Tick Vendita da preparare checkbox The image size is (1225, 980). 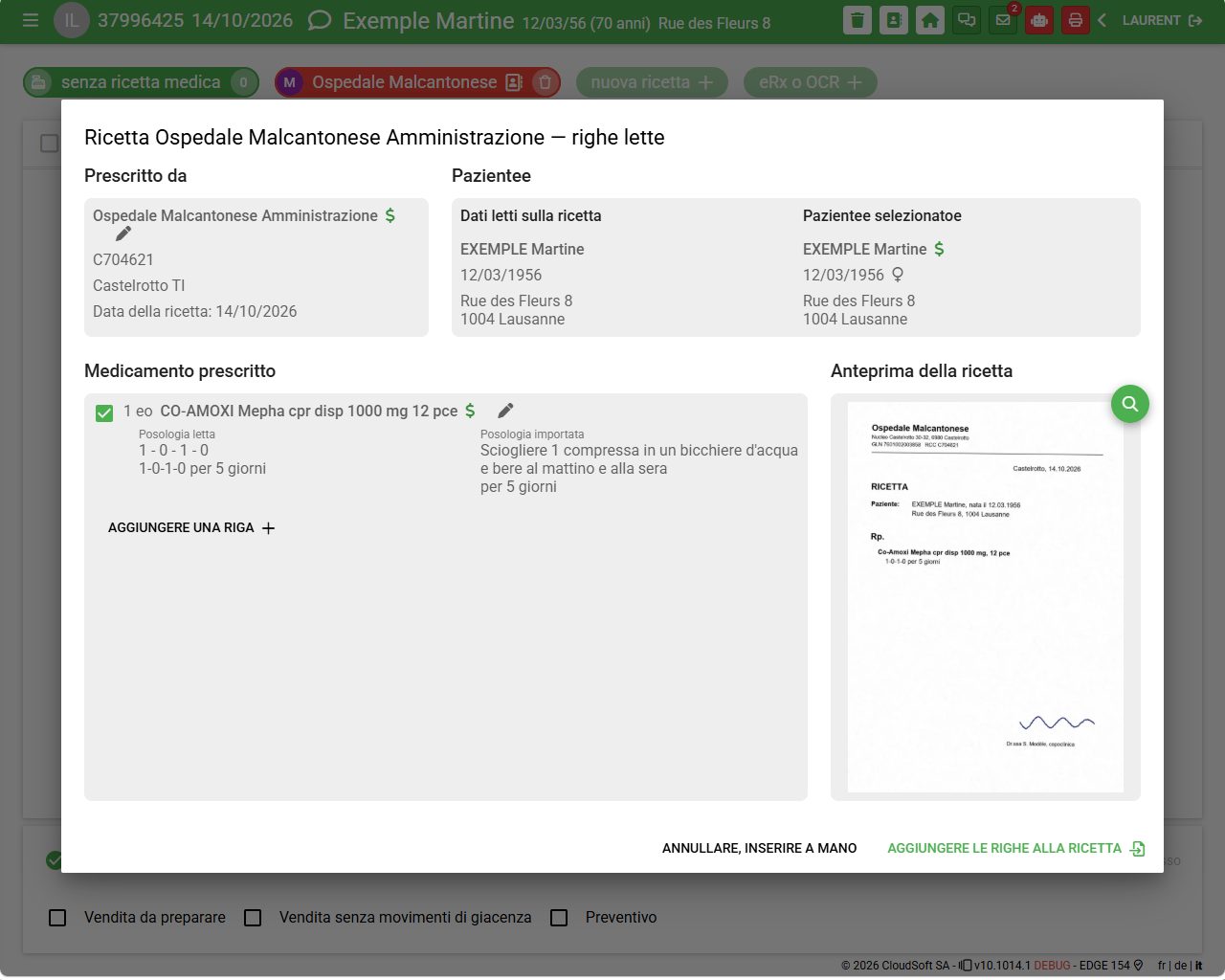tap(57, 918)
